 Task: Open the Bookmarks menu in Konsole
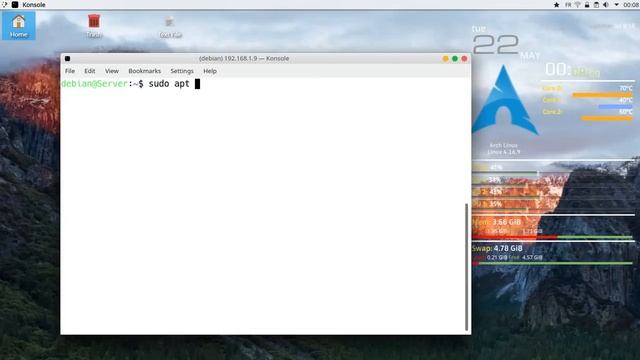pos(144,71)
